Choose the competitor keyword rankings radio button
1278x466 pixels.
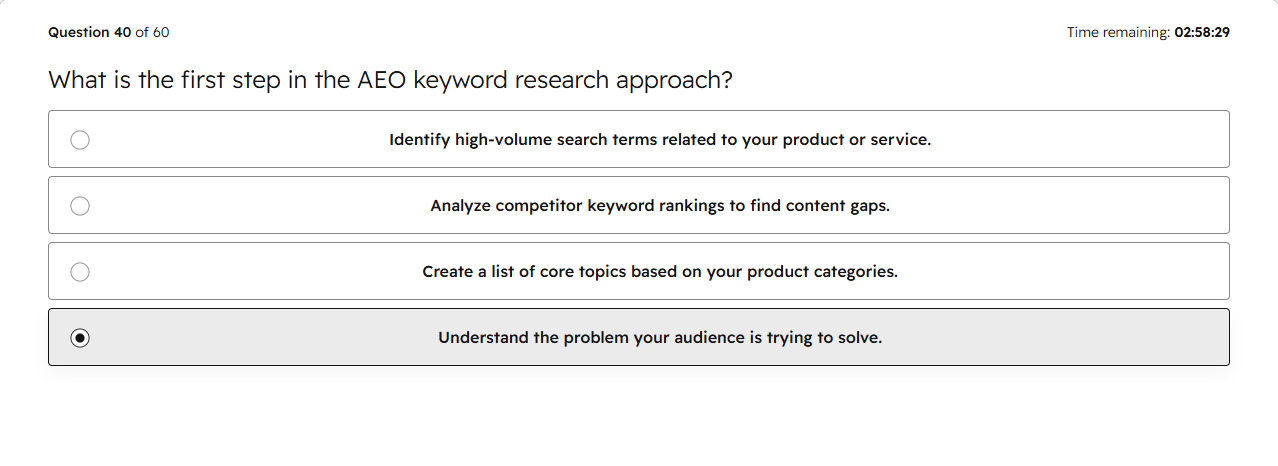click(x=80, y=206)
